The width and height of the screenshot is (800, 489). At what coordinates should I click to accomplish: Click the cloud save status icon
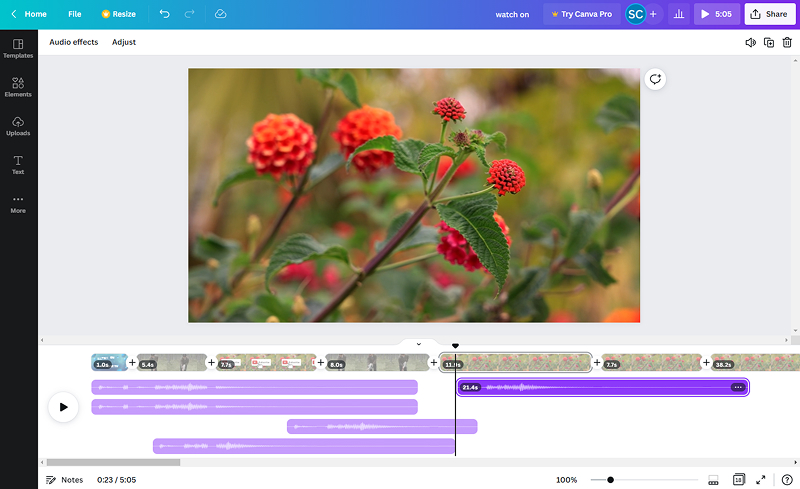220,14
